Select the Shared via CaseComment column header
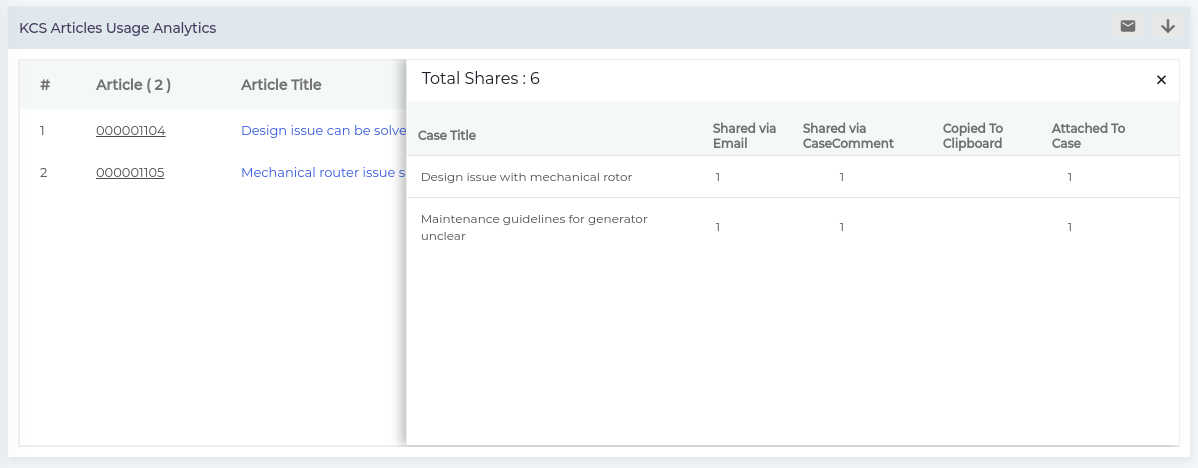This screenshot has width=1198, height=468. point(848,135)
